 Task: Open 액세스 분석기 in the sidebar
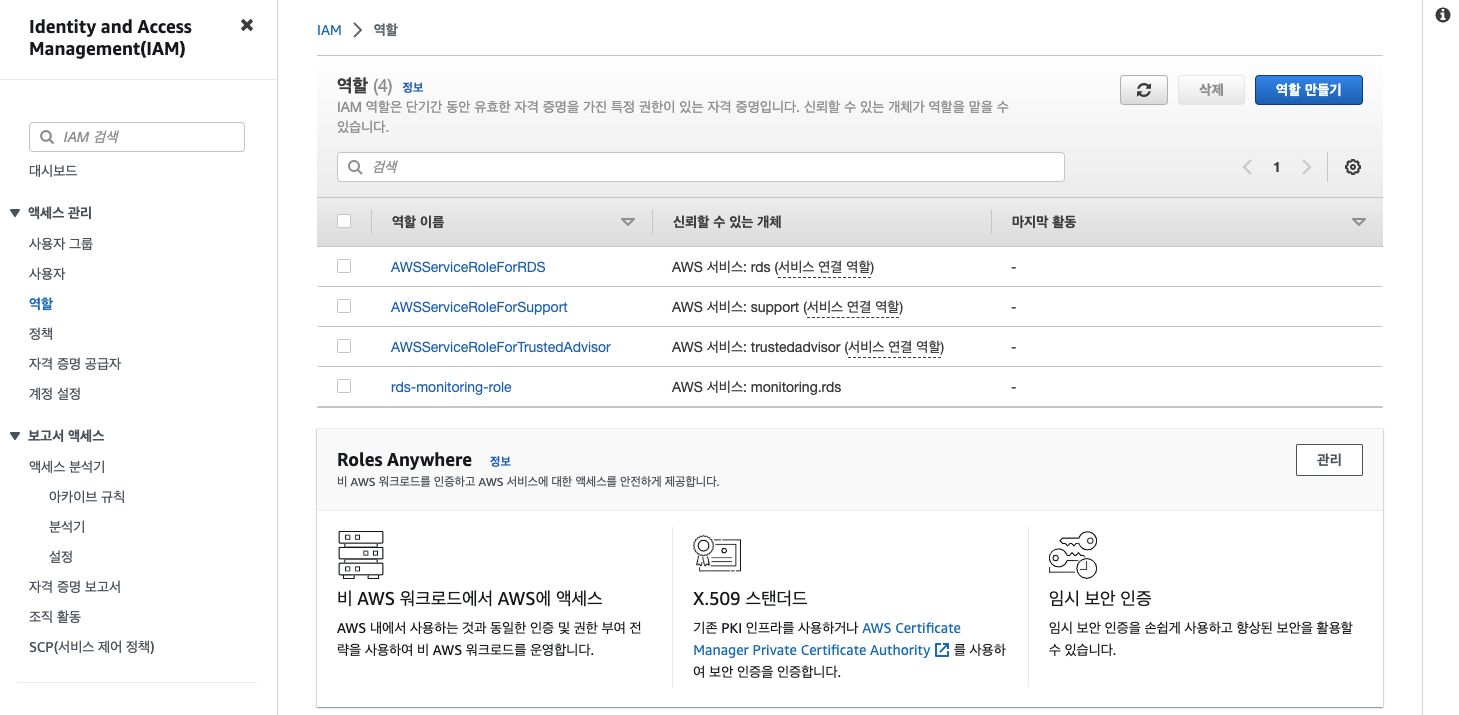coord(67,467)
